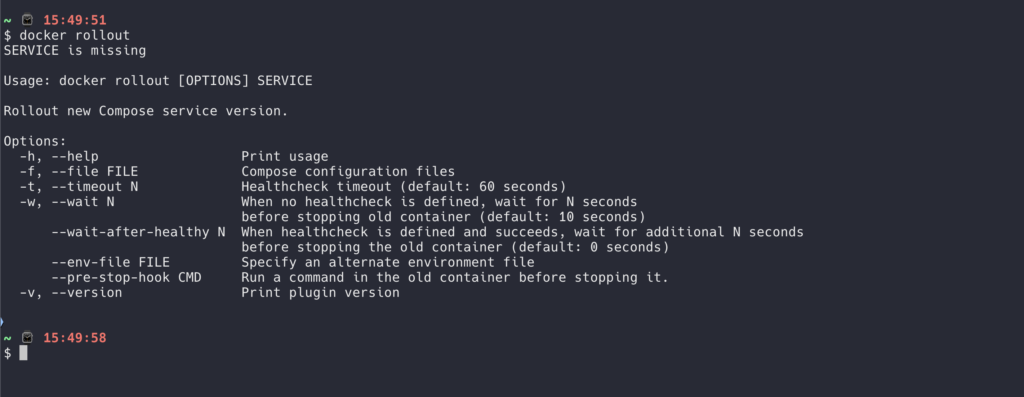1024x397 pixels.
Task: Click 'Rollout new Compose service version.' text
Action: tap(146, 111)
